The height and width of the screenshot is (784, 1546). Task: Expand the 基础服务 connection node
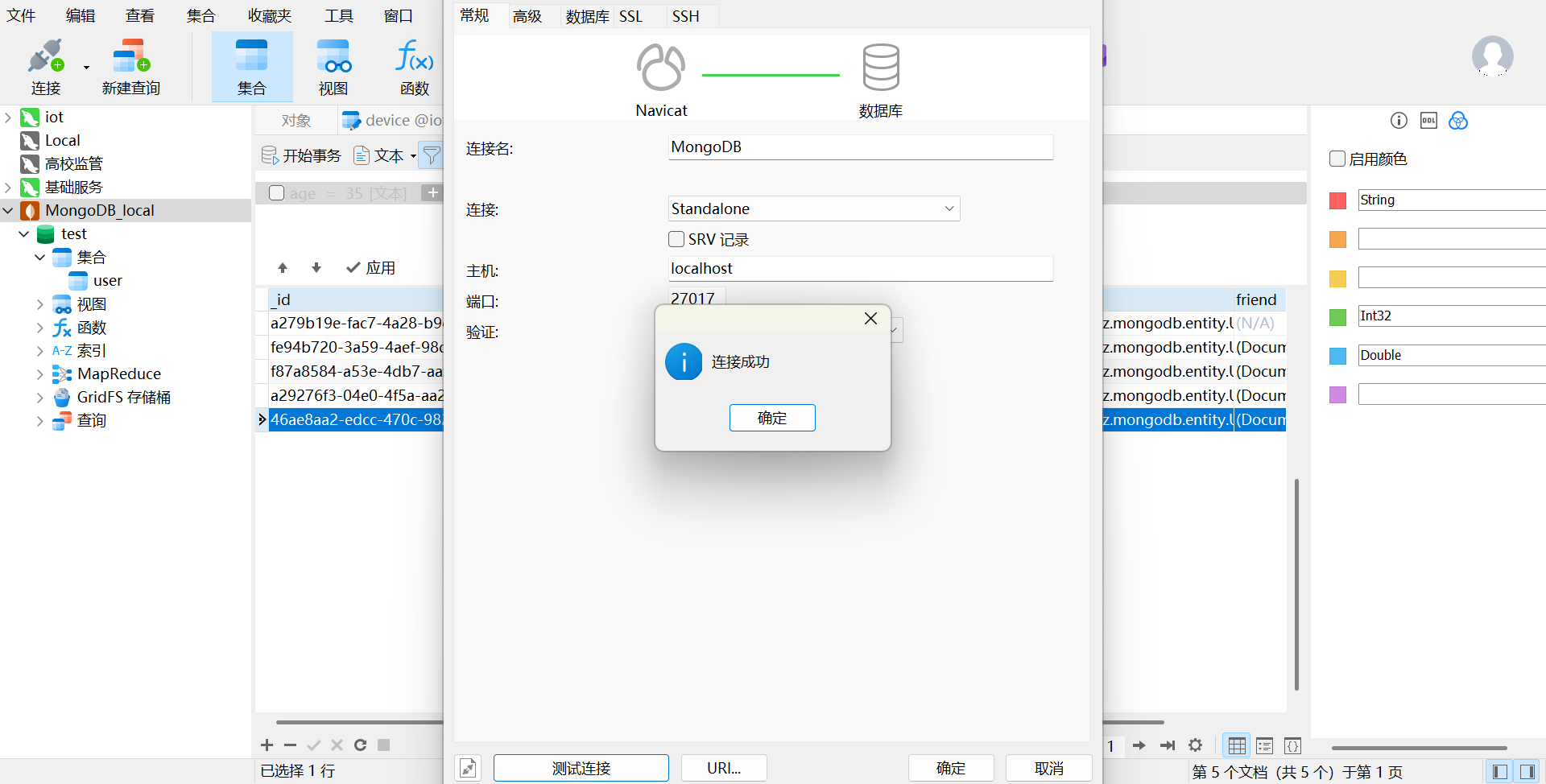point(8,188)
